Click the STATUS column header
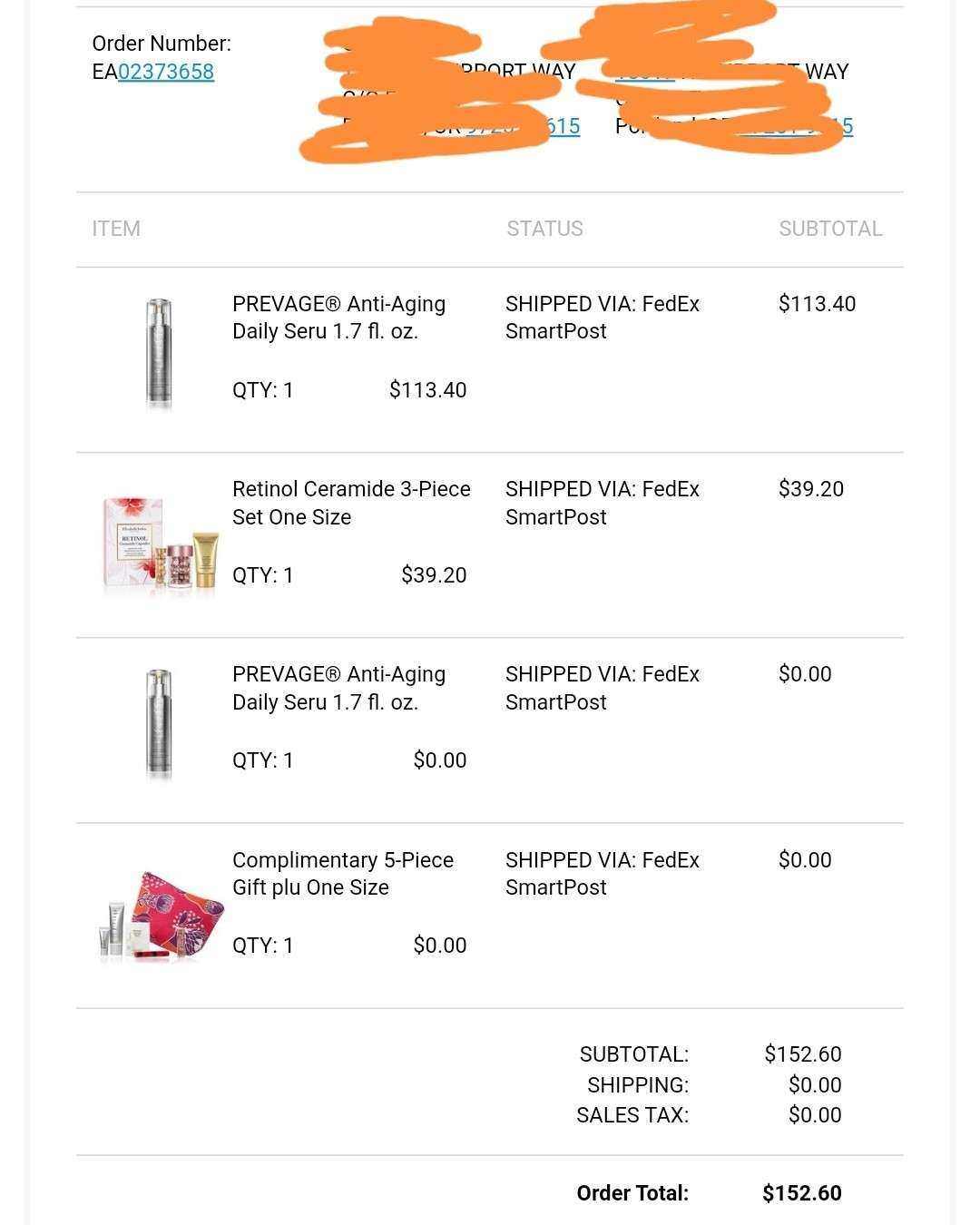980x1225 pixels. click(544, 229)
